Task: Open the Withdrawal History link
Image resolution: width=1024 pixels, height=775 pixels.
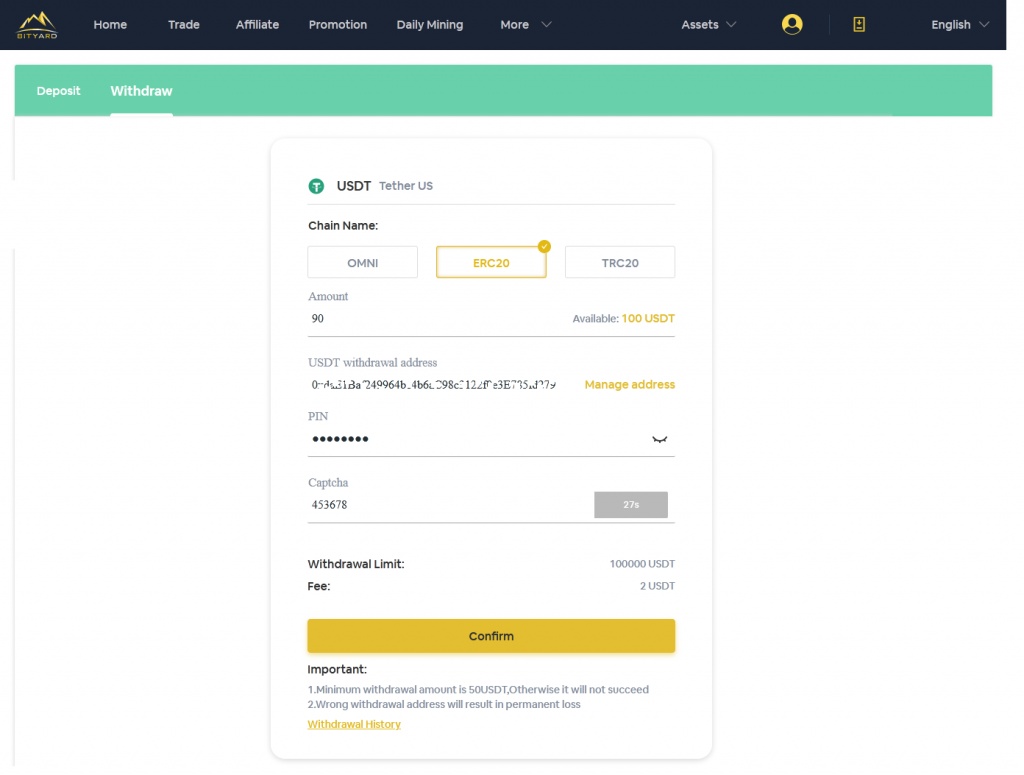Action: tap(354, 724)
